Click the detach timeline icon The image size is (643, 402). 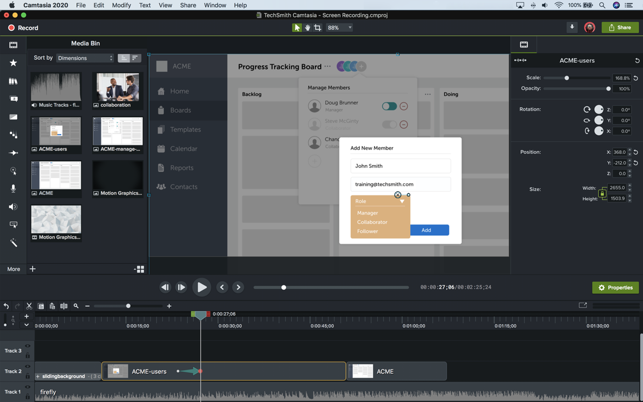click(x=582, y=306)
